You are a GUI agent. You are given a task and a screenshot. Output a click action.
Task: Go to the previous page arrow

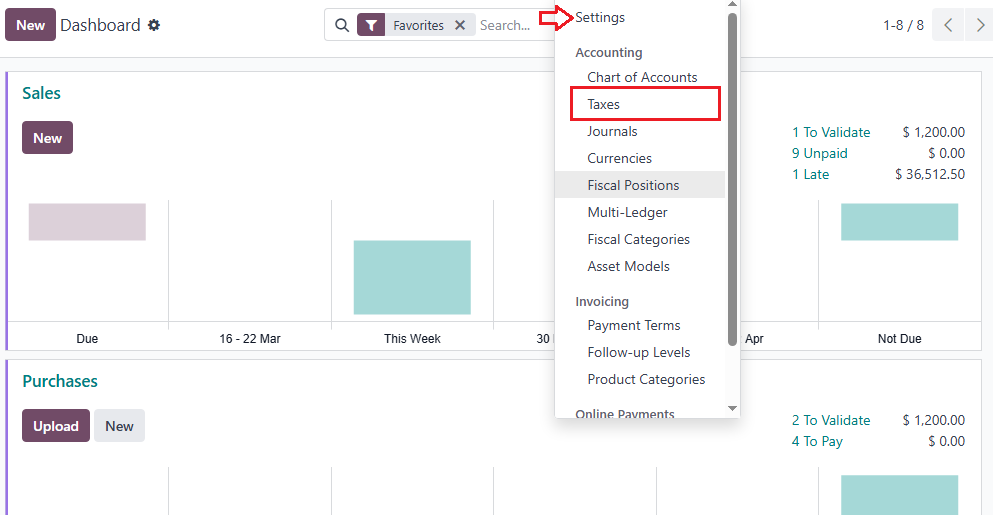coord(948,25)
